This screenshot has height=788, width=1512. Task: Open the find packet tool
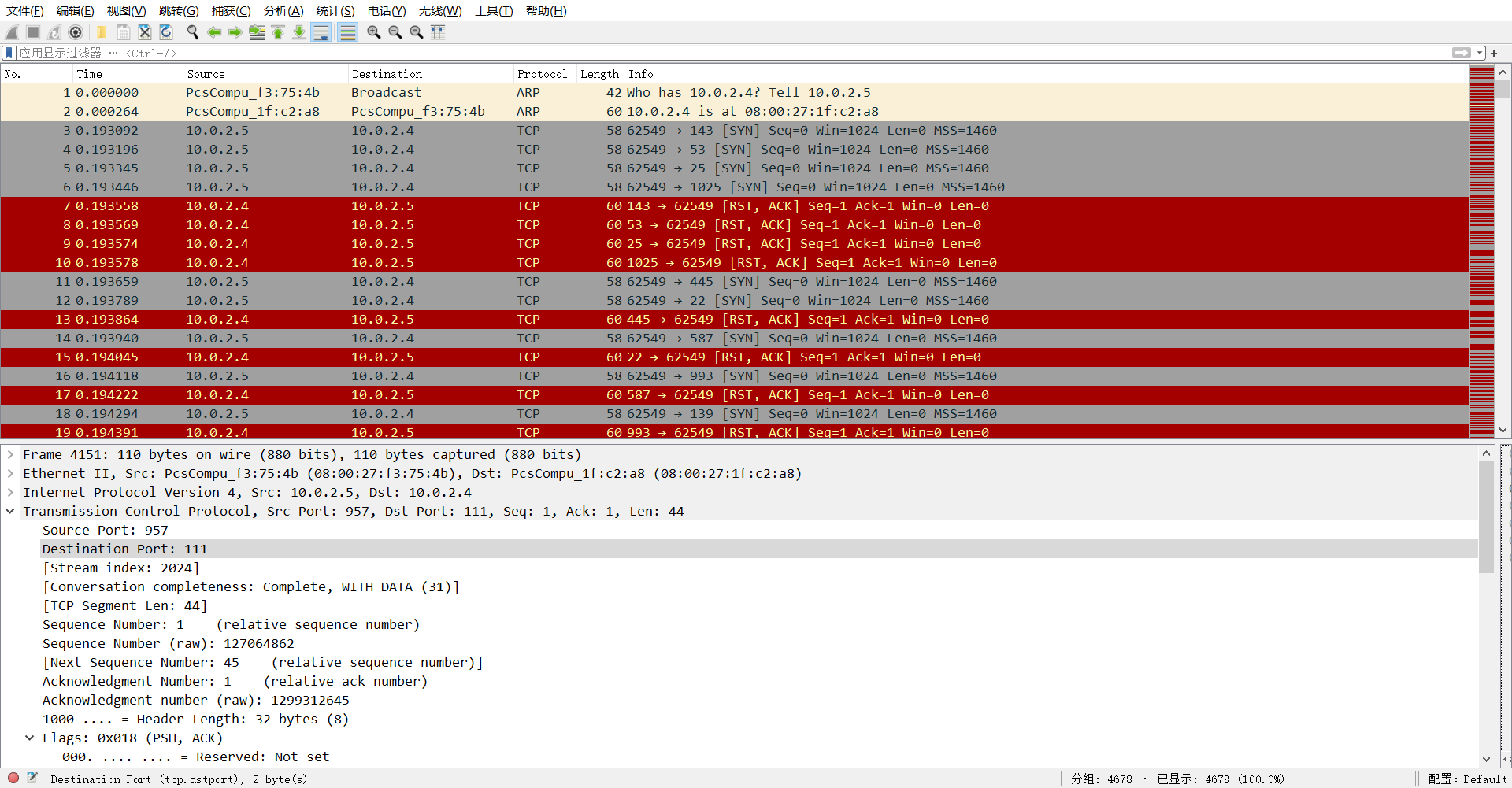[192, 32]
